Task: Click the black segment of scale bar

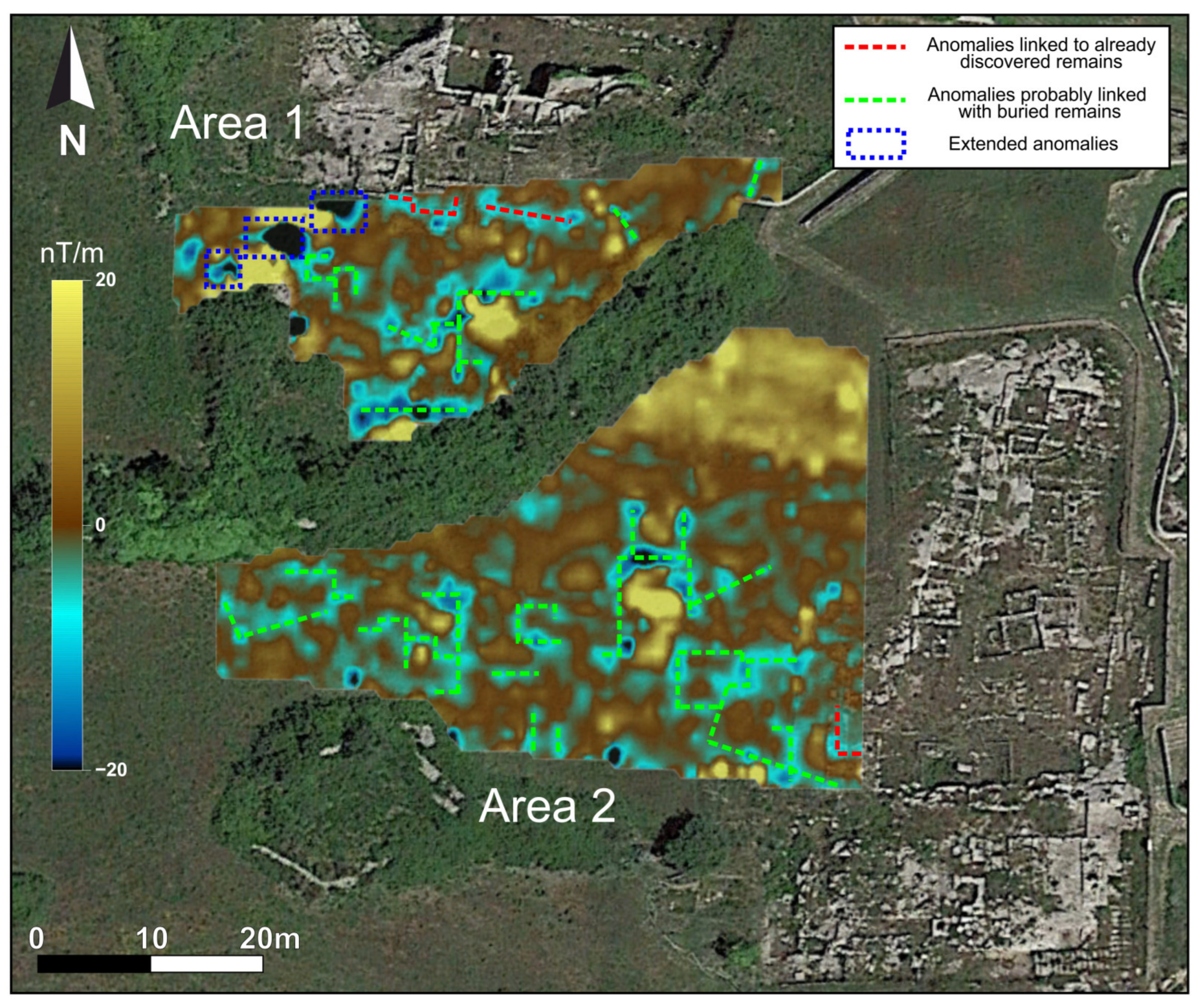Action: click(x=94, y=964)
